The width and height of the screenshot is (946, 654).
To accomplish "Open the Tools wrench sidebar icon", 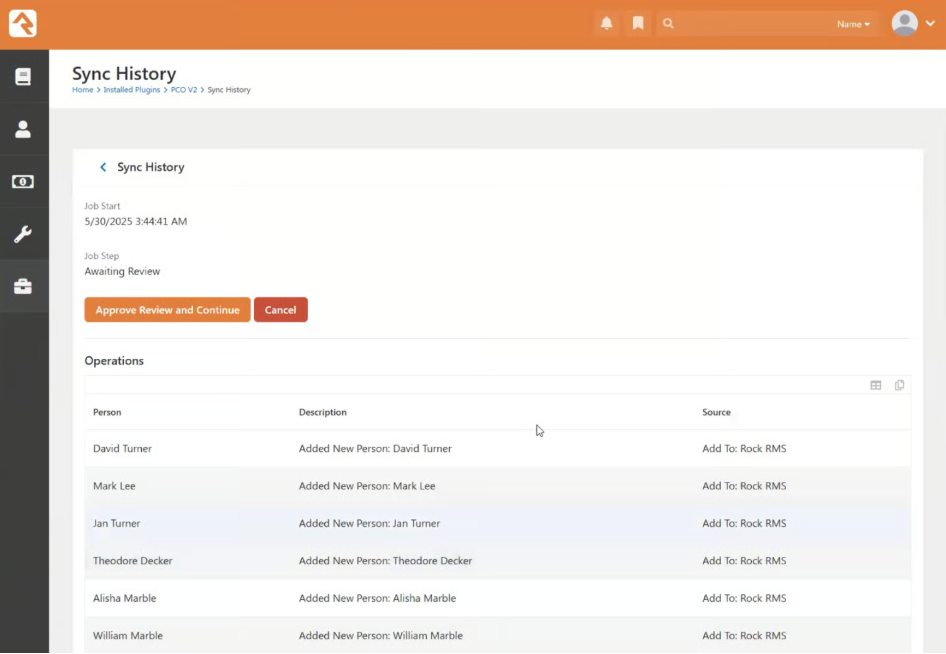I will tap(23, 235).
